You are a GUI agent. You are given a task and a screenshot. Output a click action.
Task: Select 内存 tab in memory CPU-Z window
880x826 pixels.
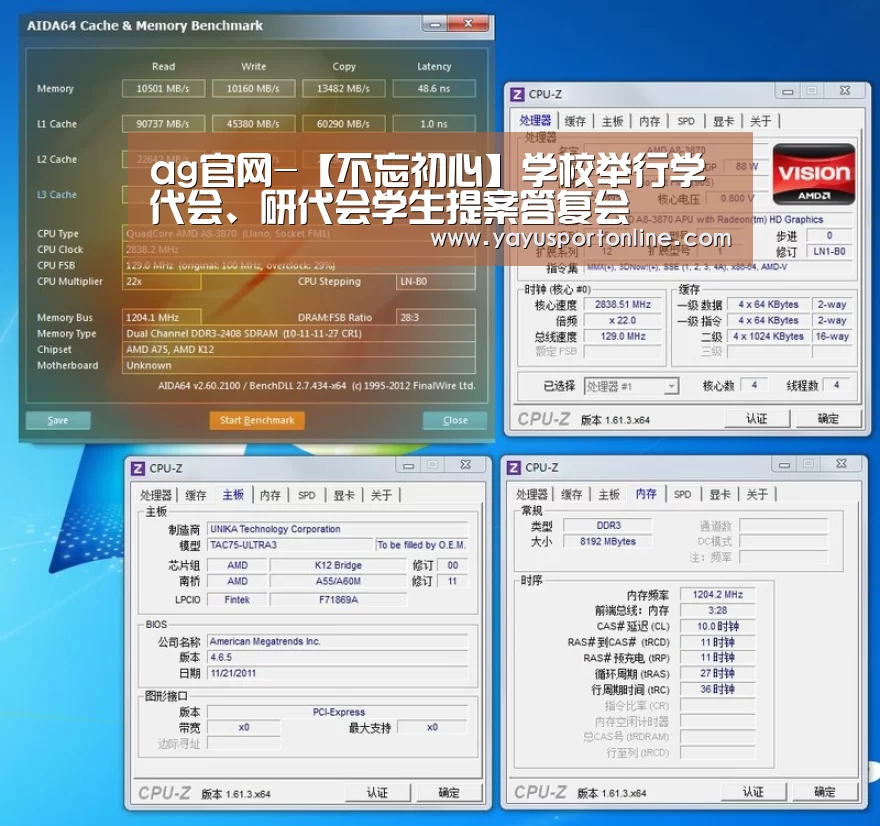point(646,494)
